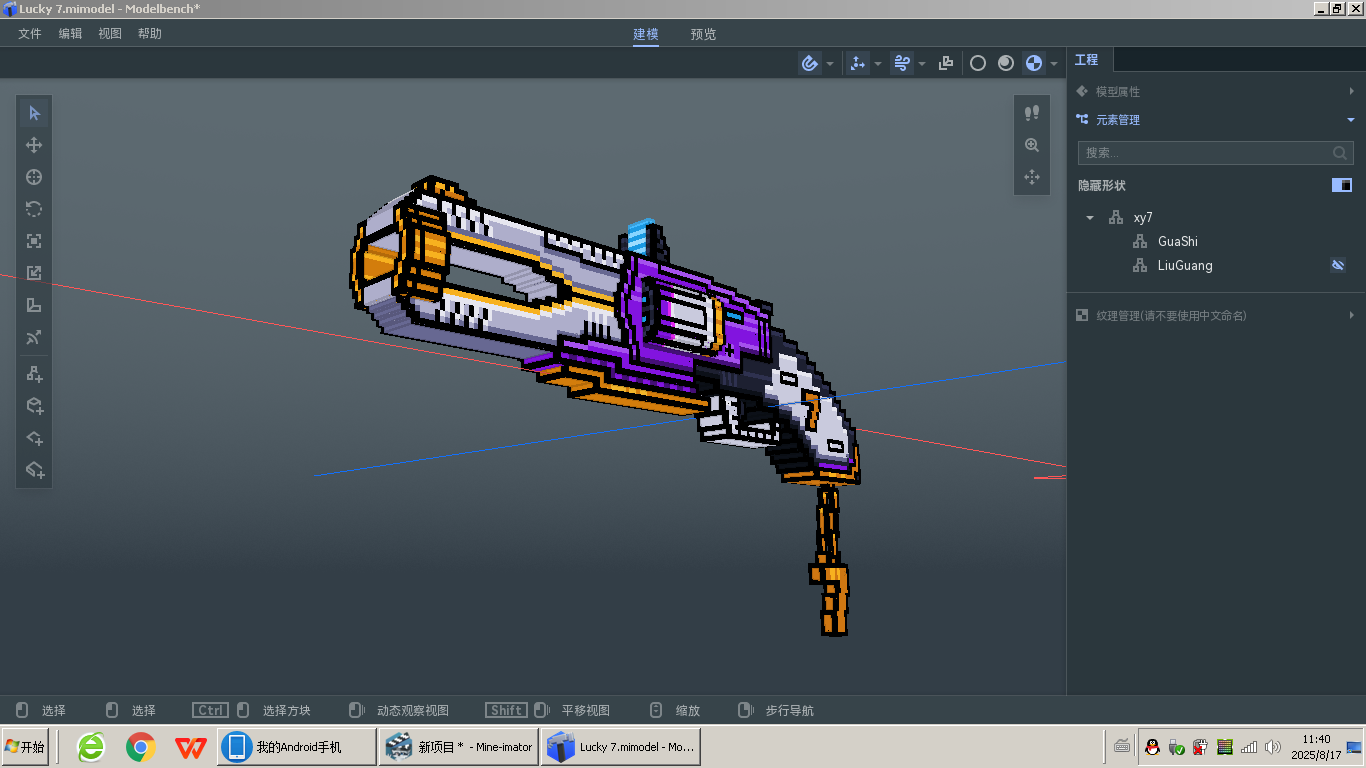Select the arrow Select tool
The image size is (1366, 768).
[x=34, y=113]
